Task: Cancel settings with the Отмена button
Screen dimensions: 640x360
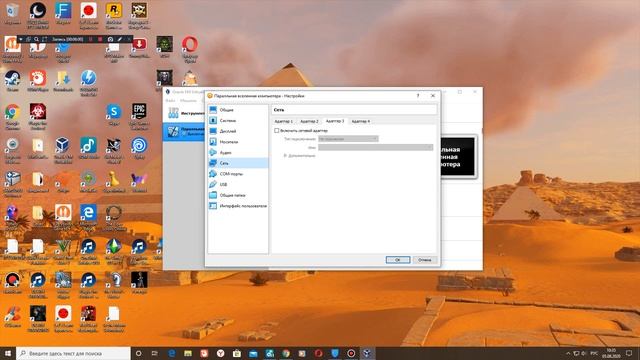Action: click(x=424, y=260)
